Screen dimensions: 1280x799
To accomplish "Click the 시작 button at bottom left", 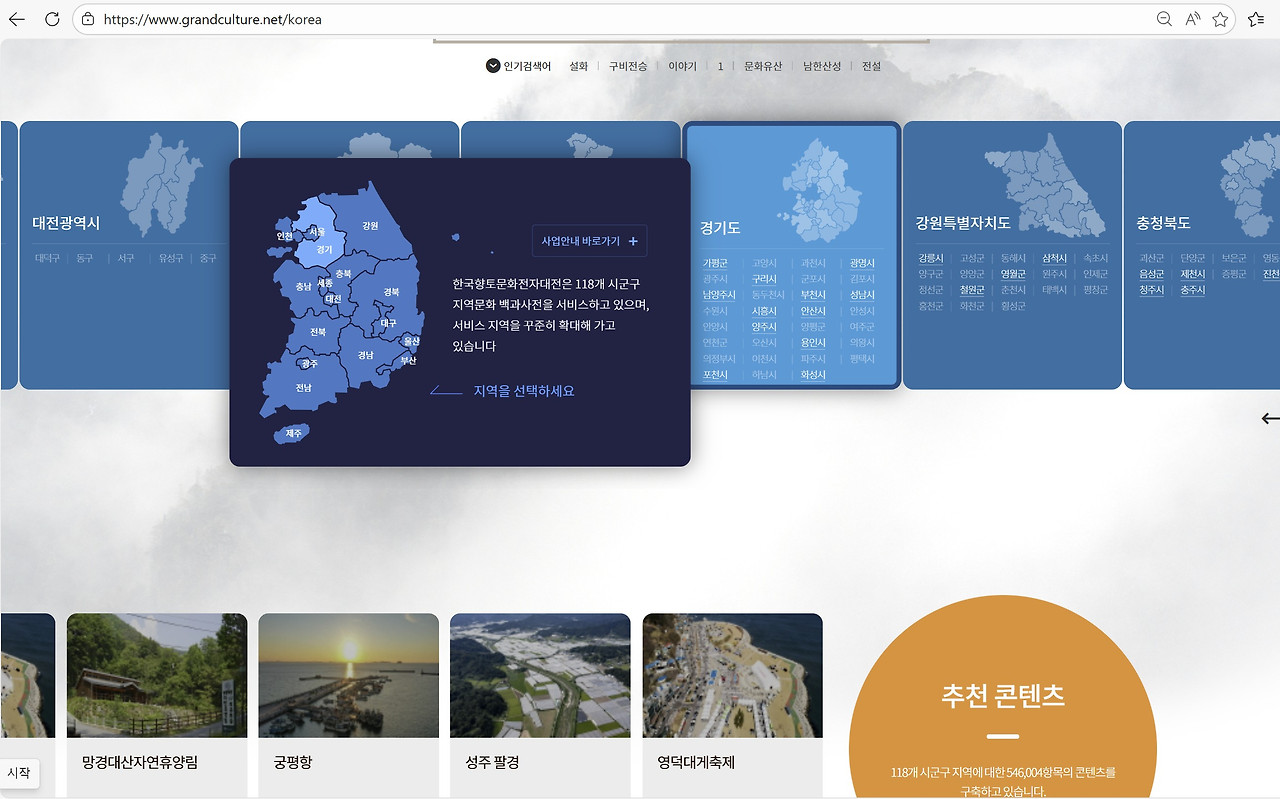I will coord(19,773).
